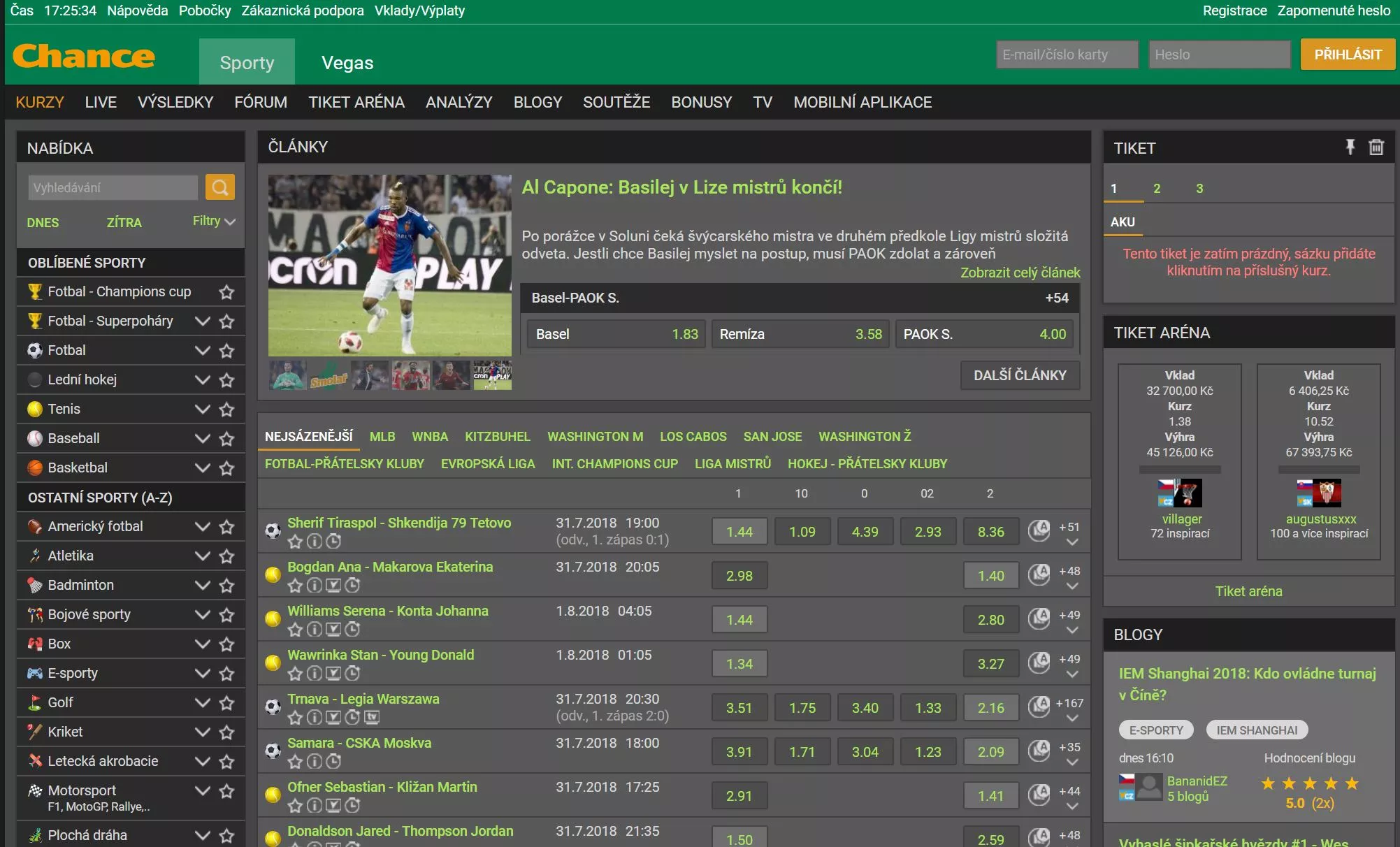1400x847 pixels.
Task: Open the Zobrazit celý článek link
Action: [1019, 273]
